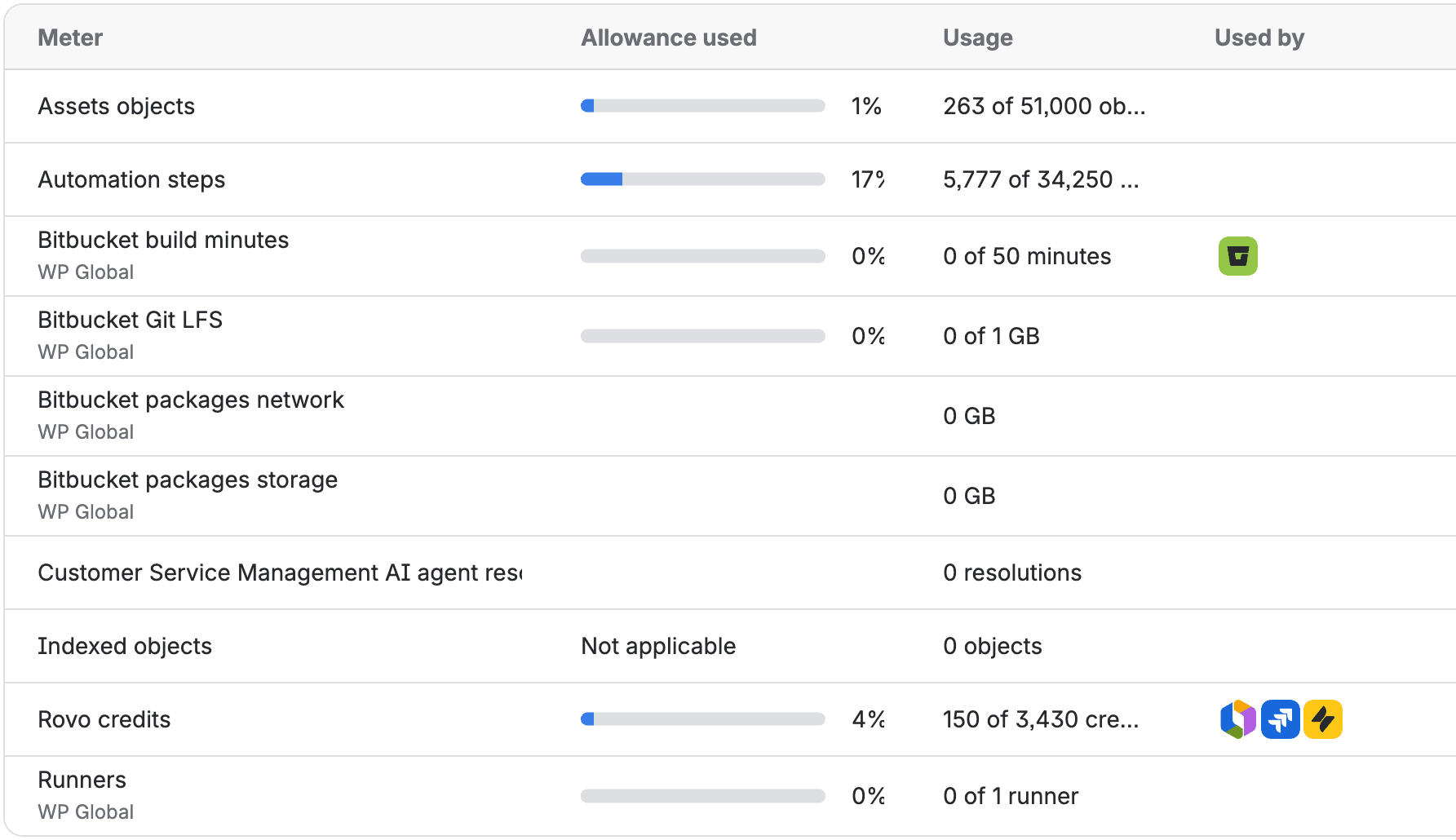Click the '0 of 1 GB' usage value
The image size is (1456, 840).
(991, 336)
